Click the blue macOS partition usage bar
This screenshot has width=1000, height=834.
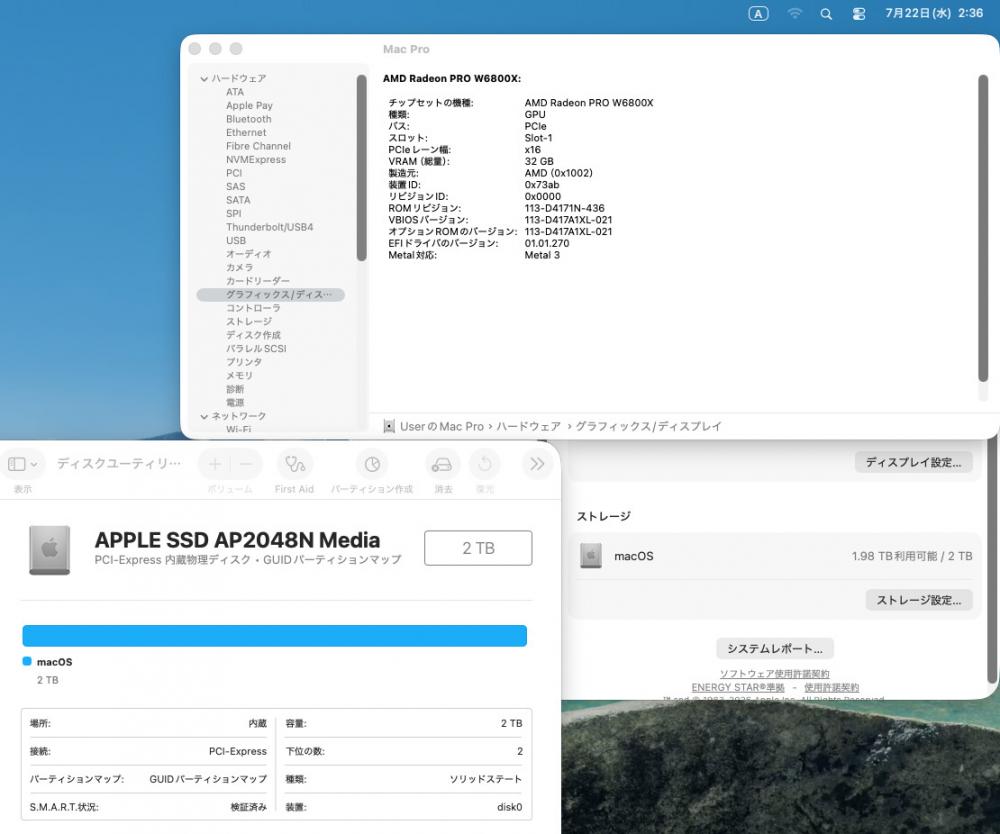[x=274, y=636]
